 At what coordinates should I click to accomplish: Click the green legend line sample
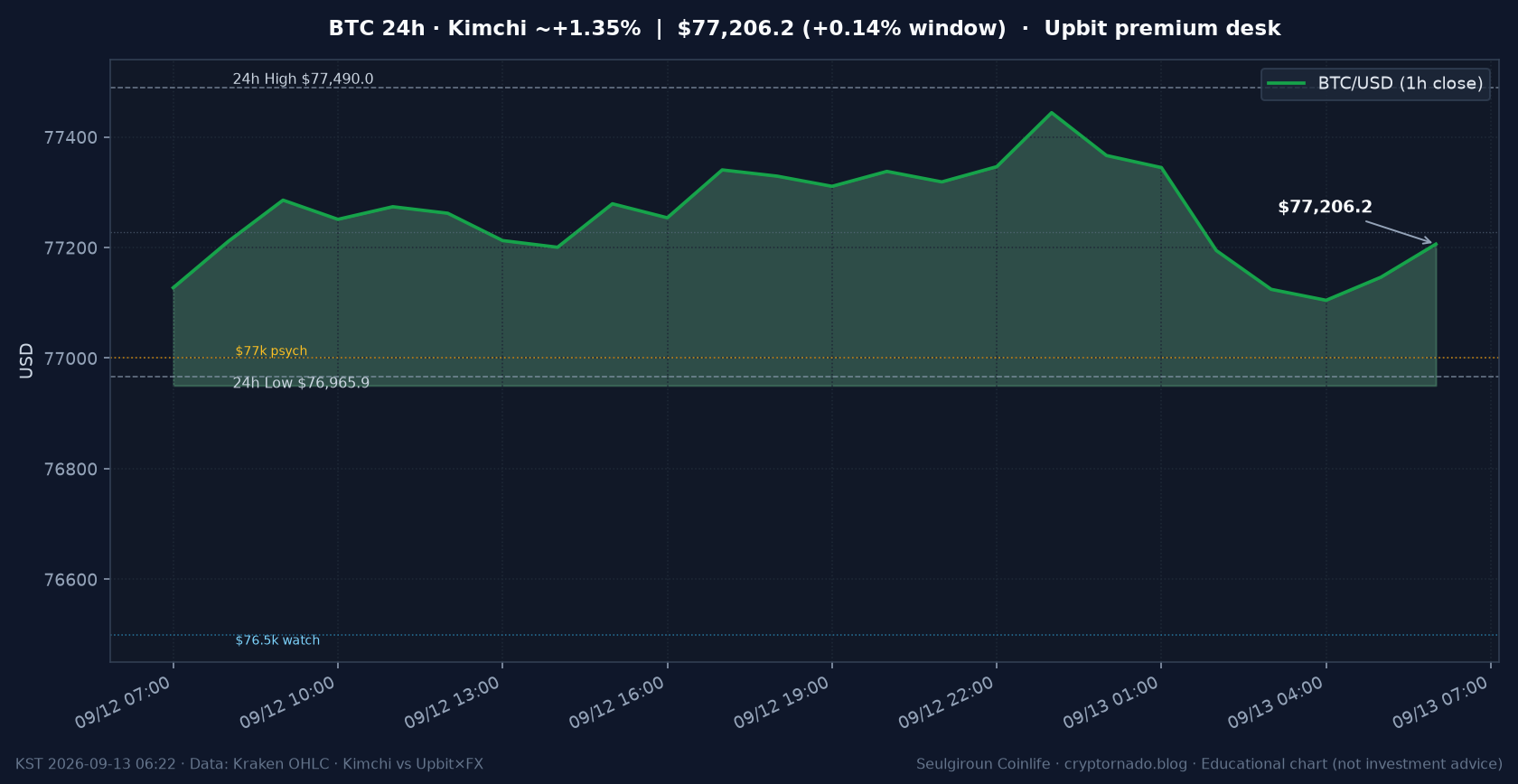(x=1287, y=83)
